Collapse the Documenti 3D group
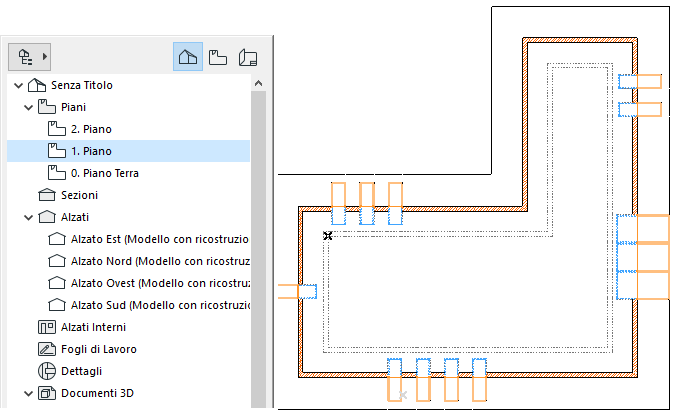The image size is (675, 420). [x=29, y=394]
